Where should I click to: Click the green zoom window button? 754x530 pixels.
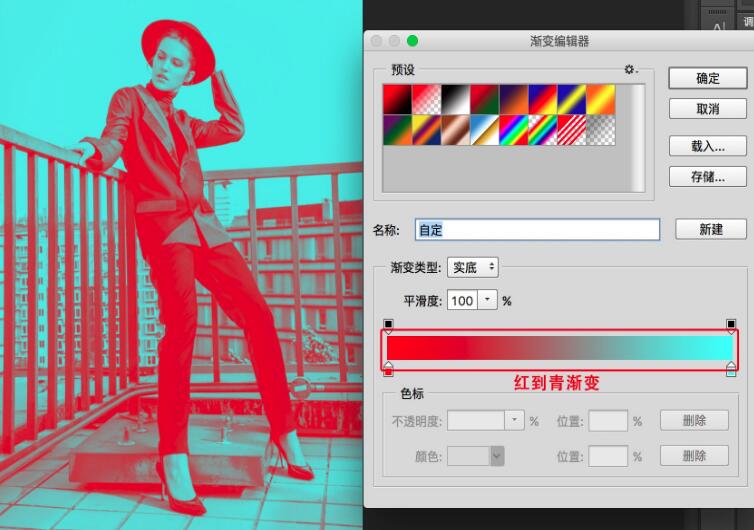412,41
